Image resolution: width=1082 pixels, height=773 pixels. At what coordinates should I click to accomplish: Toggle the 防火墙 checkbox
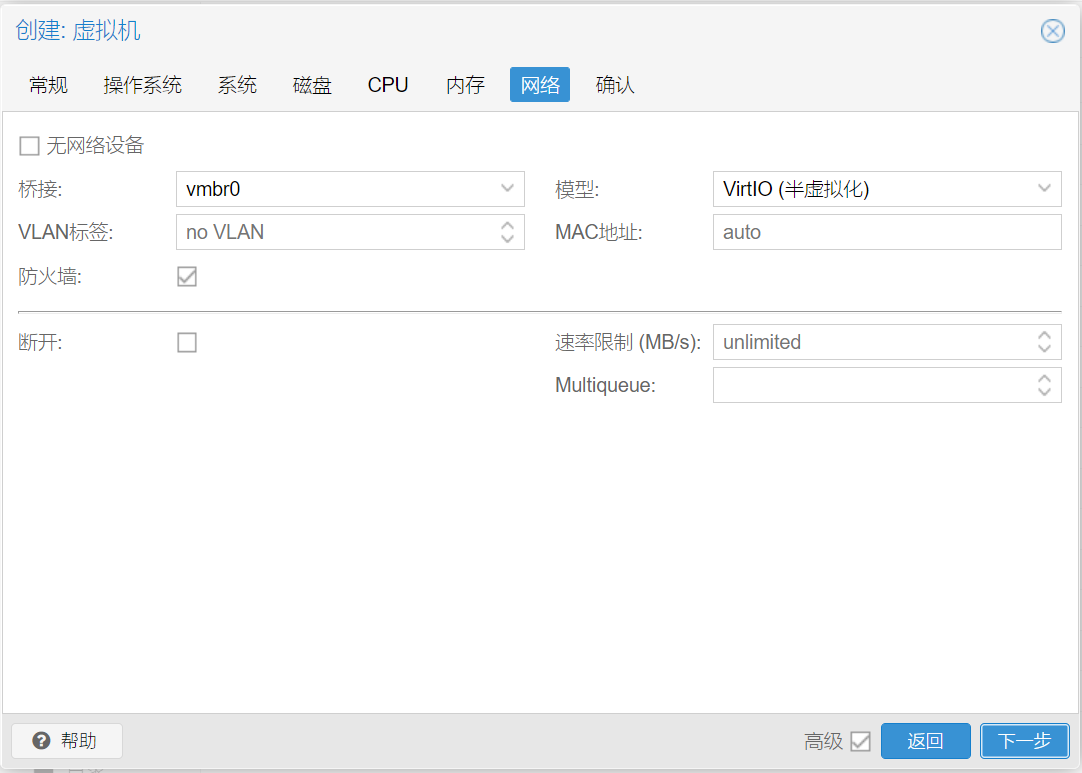[x=187, y=277]
